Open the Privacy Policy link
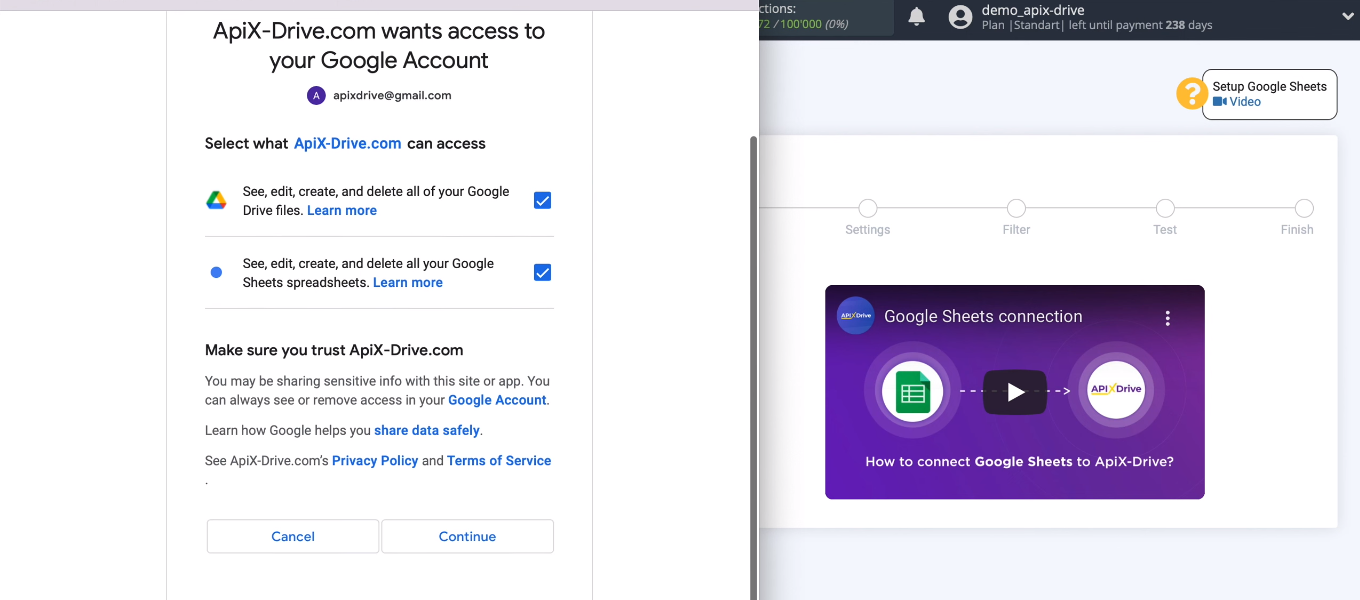 tap(375, 460)
